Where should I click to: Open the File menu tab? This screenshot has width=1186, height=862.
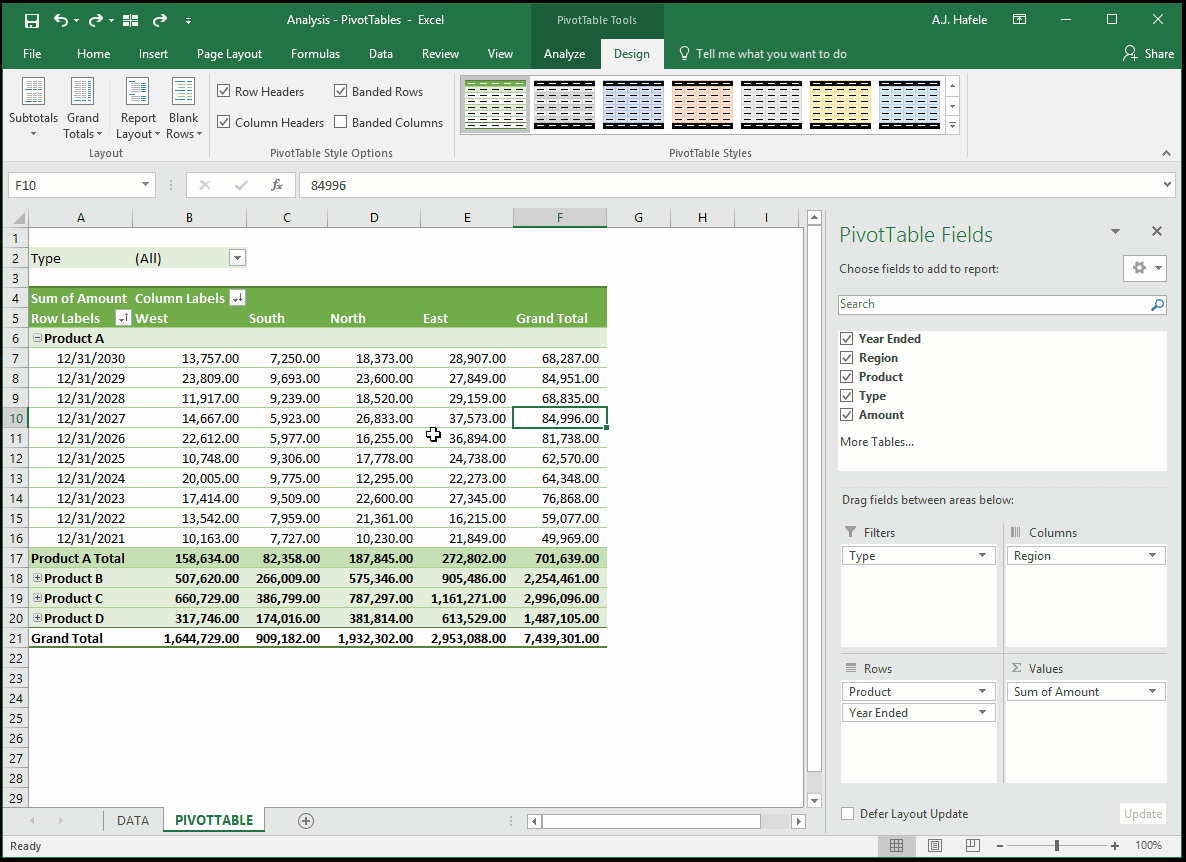(32, 54)
